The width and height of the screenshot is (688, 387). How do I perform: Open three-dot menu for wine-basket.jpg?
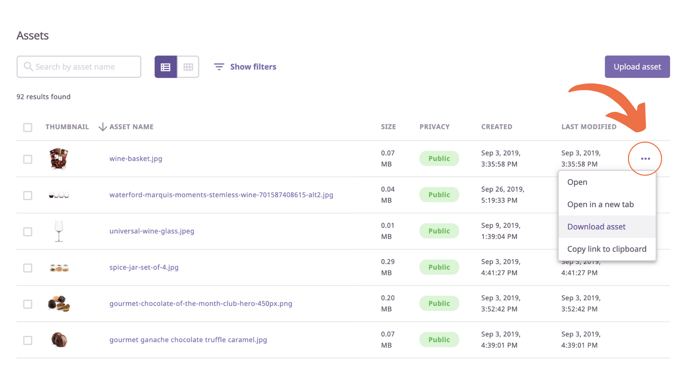645,158
